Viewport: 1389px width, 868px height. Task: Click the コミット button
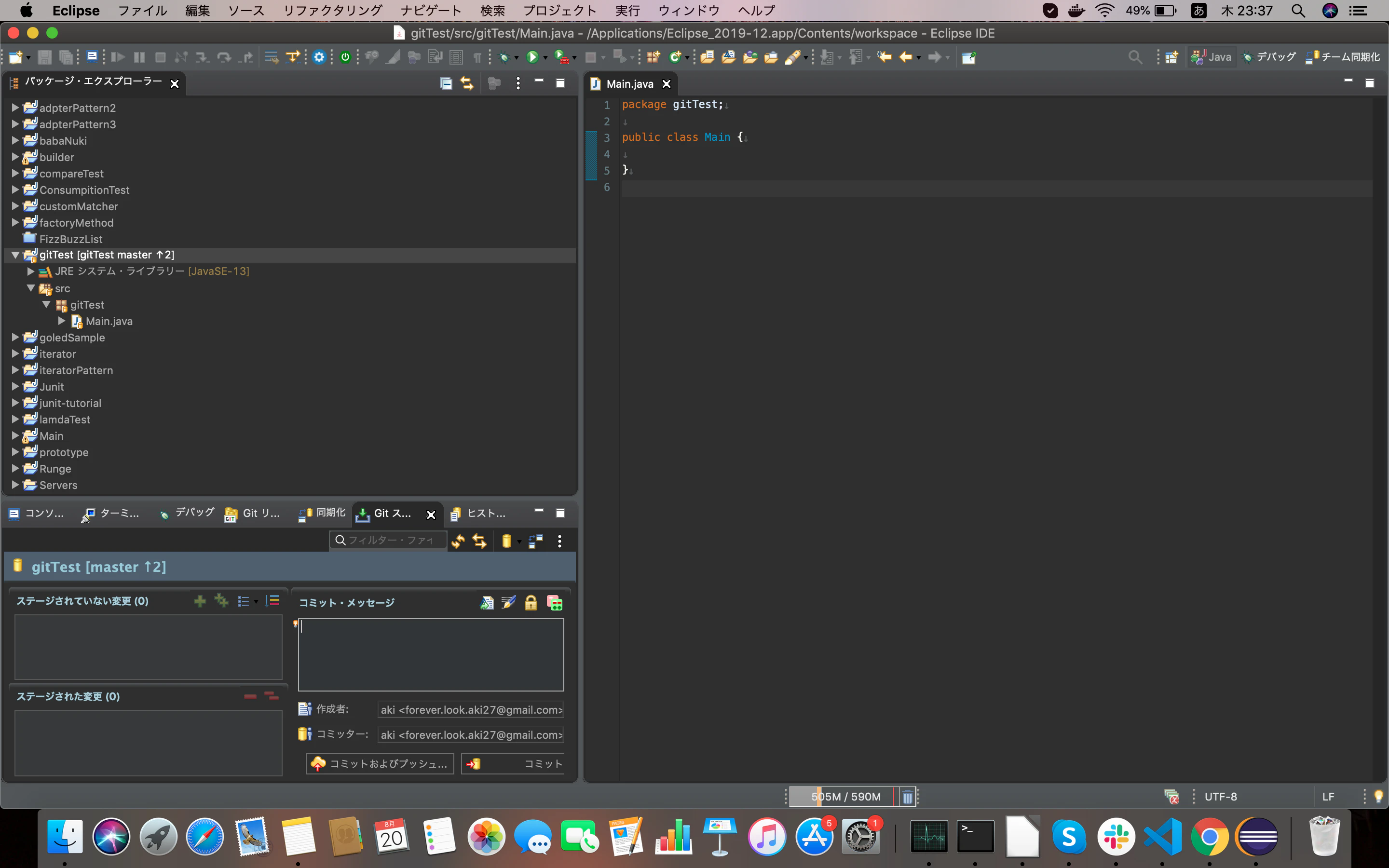tap(513, 763)
